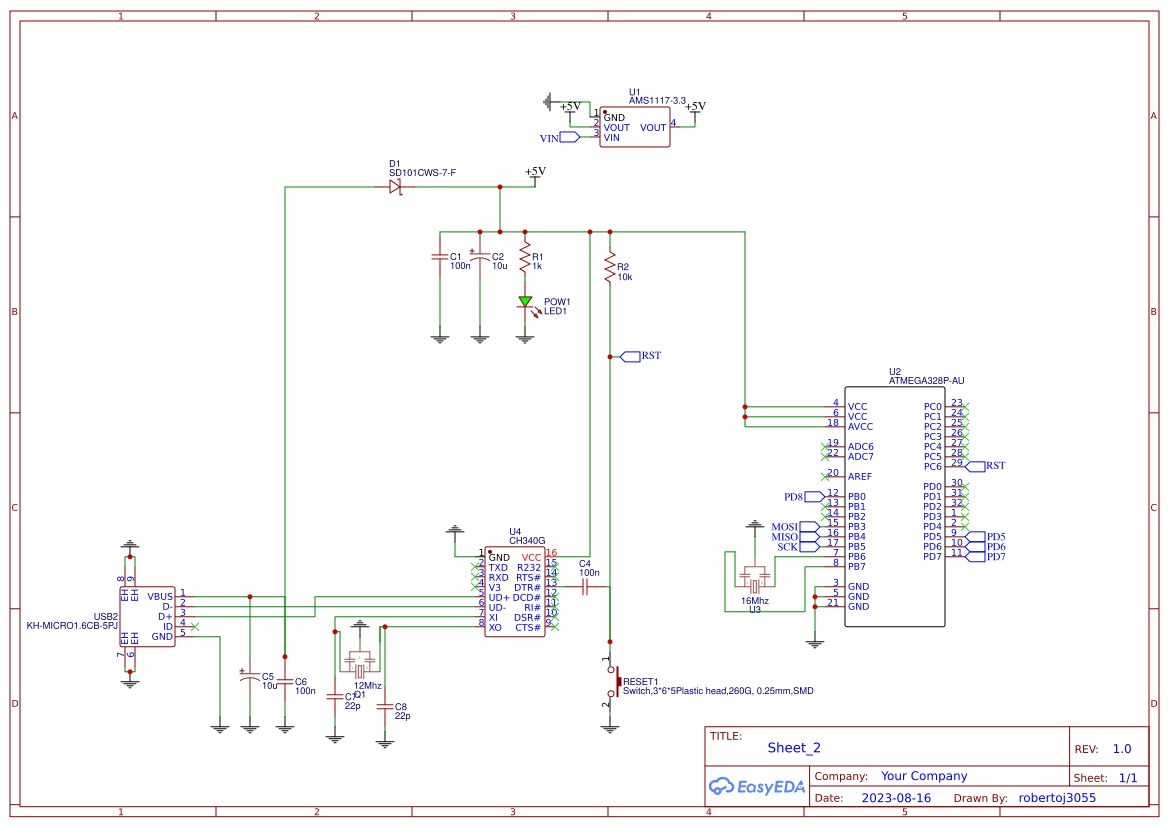Select the CH340G USB-serial chip U4
Screen dimensions: 1169x827
(515, 590)
